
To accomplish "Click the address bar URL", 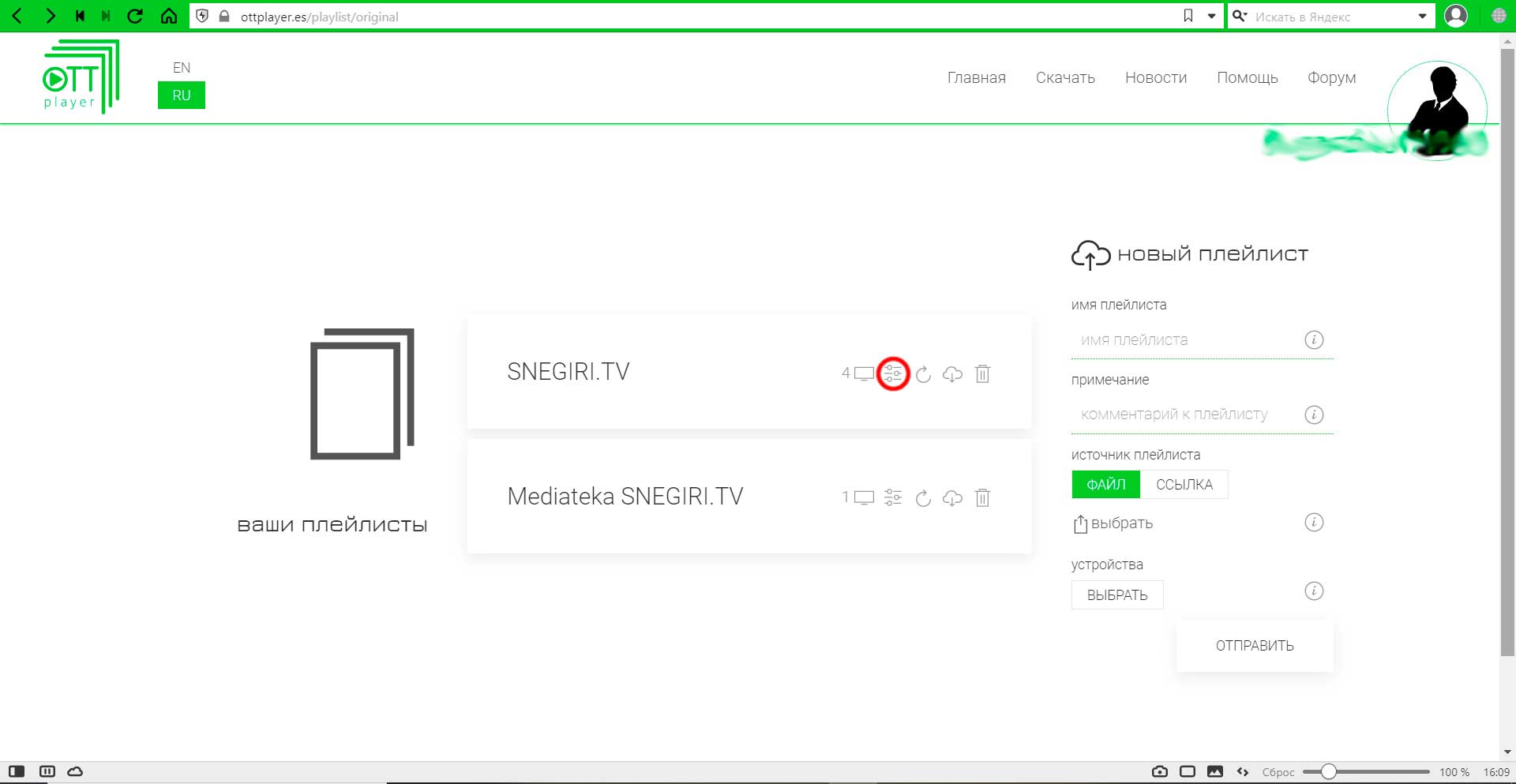I will coord(319,17).
